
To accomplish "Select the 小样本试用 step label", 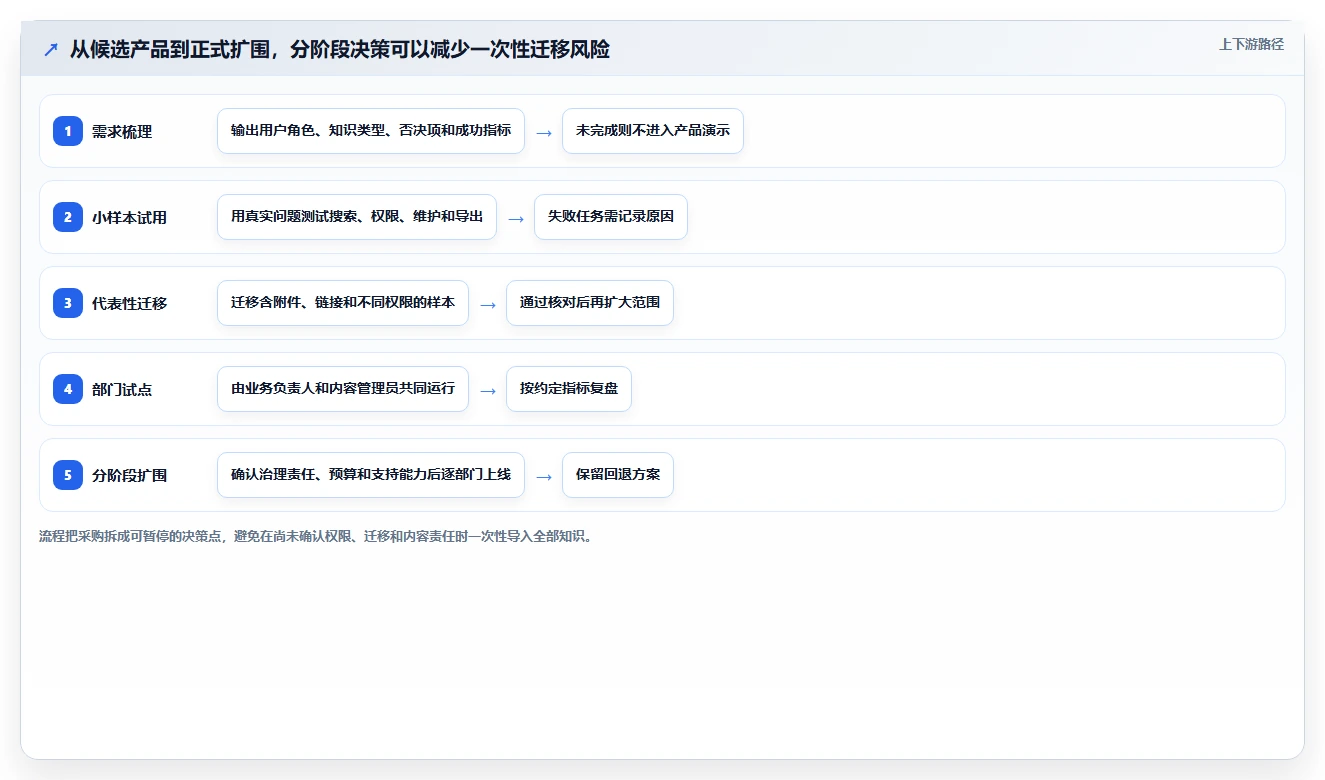I will pyautogui.click(x=129, y=218).
